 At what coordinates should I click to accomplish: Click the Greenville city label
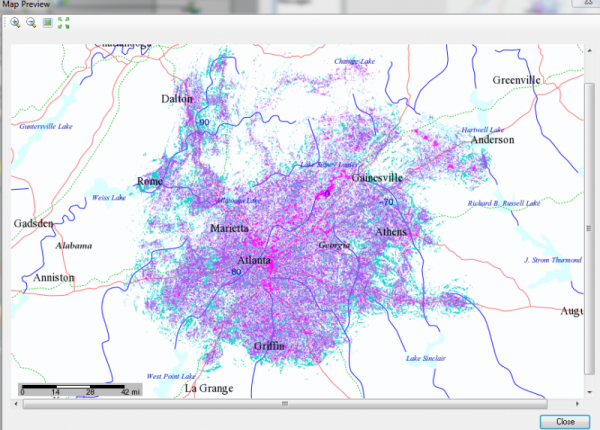[516, 80]
